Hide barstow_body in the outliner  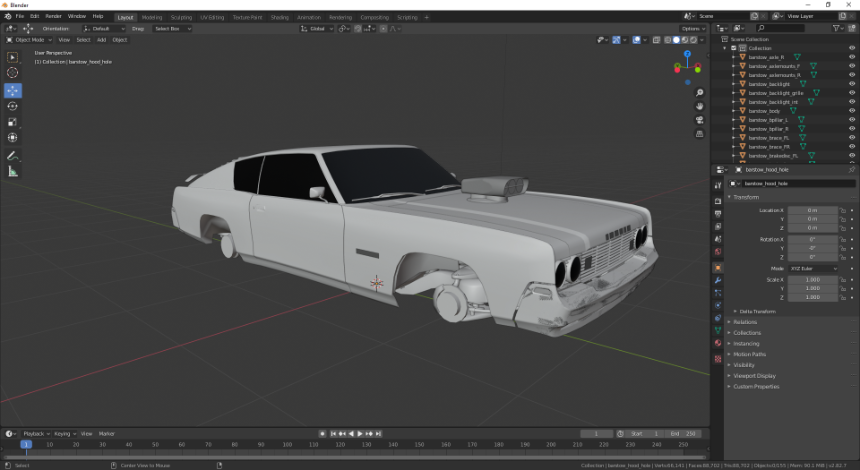click(852, 111)
